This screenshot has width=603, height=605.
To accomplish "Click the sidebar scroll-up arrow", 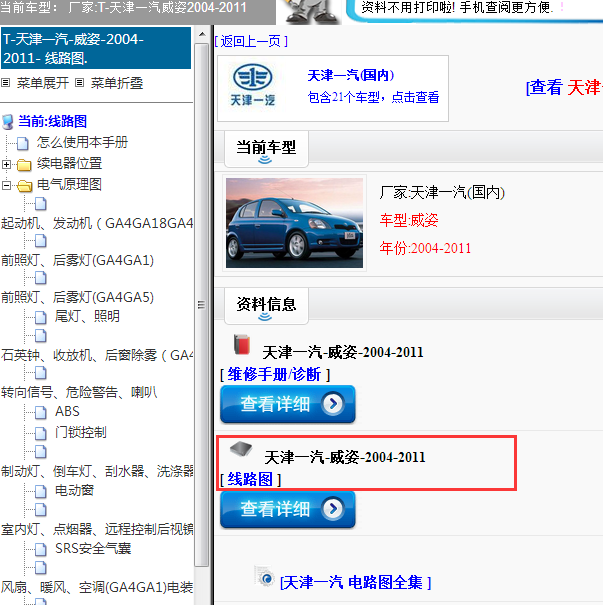I will (202, 34).
